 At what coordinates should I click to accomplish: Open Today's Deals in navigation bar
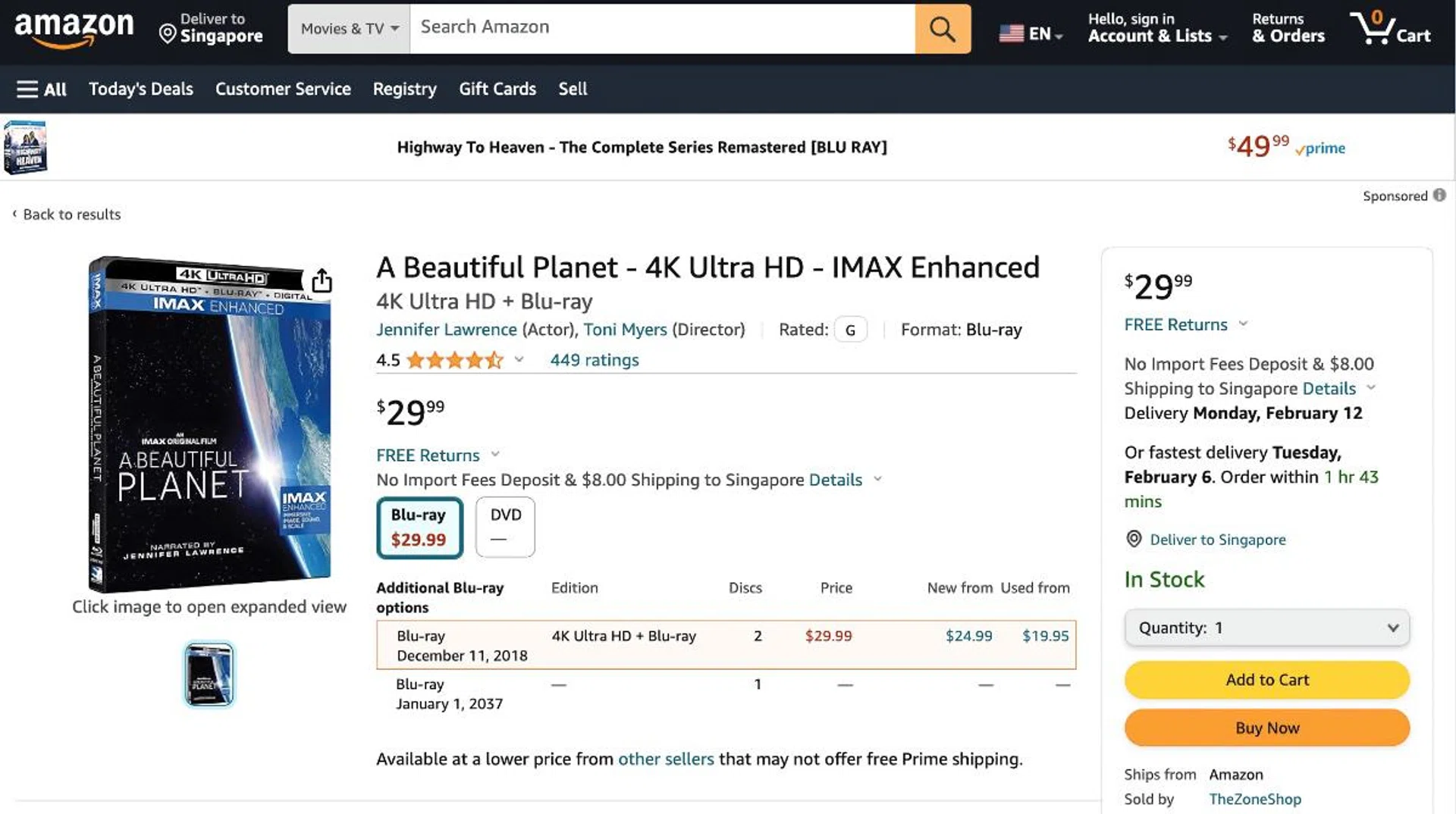click(141, 89)
